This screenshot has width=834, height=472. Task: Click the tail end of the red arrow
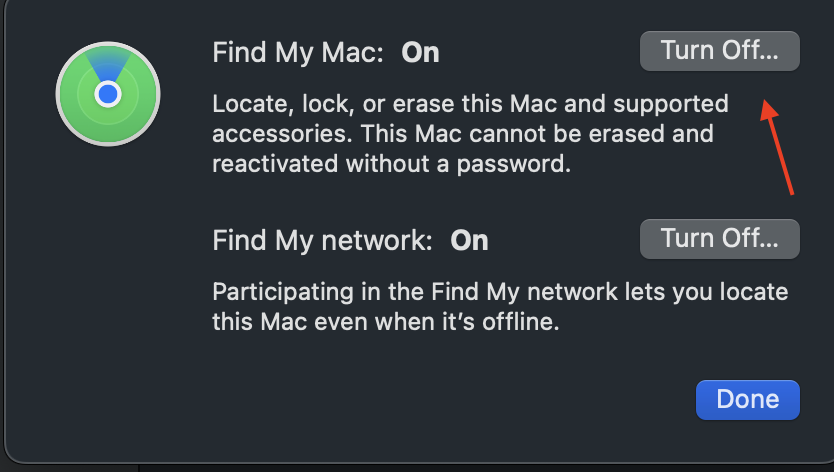pos(792,190)
